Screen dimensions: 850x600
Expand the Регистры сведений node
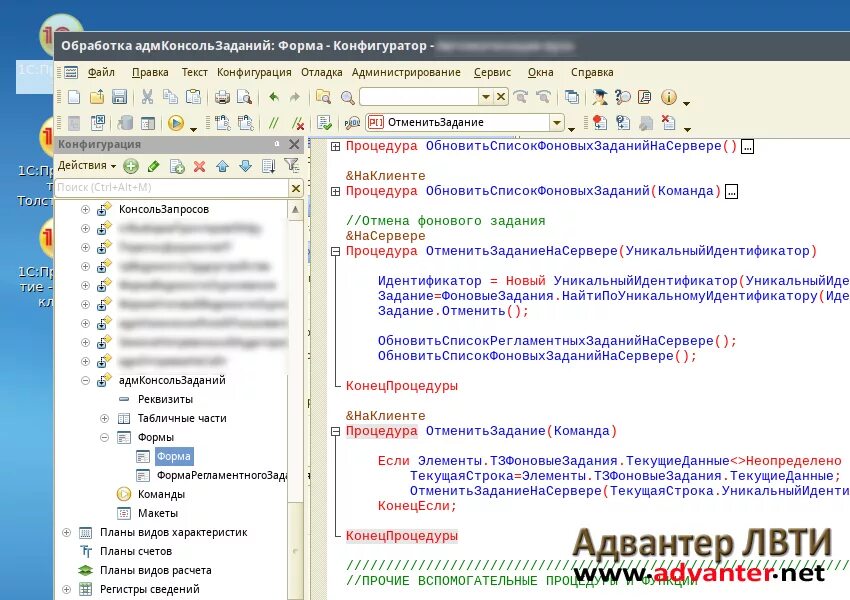pos(66,589)
